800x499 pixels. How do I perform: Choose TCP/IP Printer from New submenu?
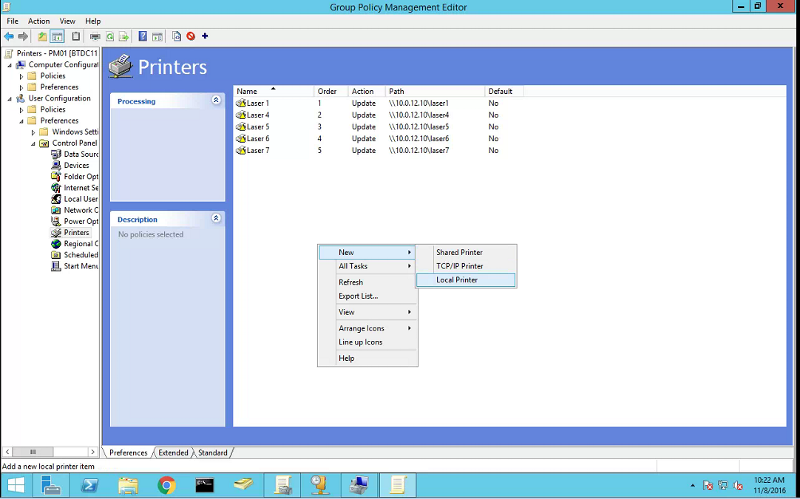pos(465,266)
